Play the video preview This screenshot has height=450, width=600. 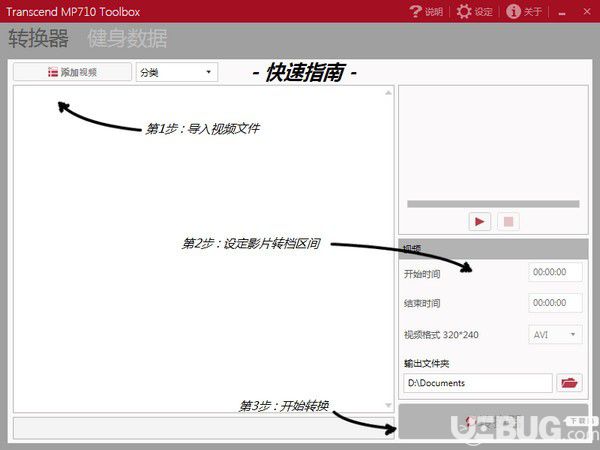[479, 221]
